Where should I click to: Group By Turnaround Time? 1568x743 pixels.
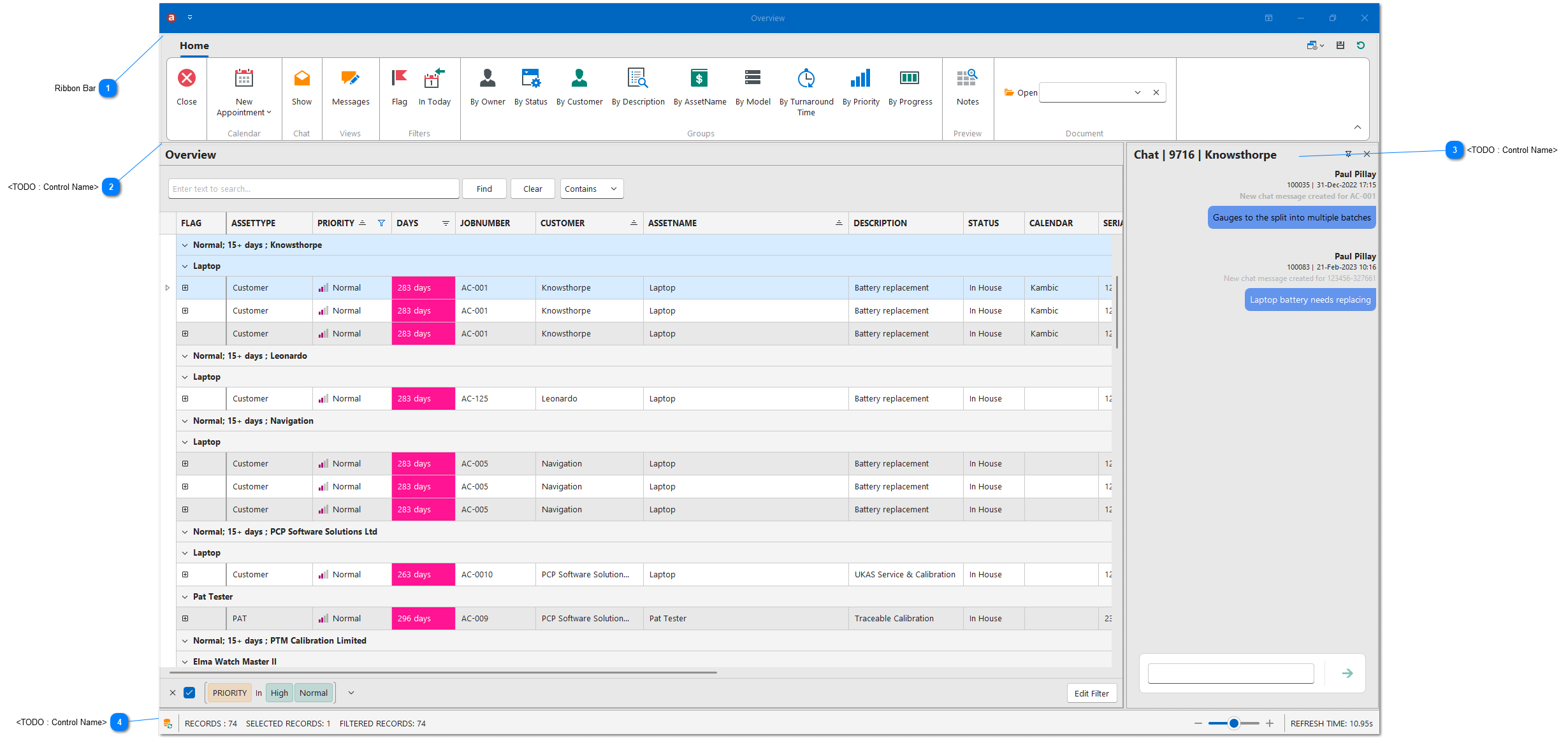[806, 93]
